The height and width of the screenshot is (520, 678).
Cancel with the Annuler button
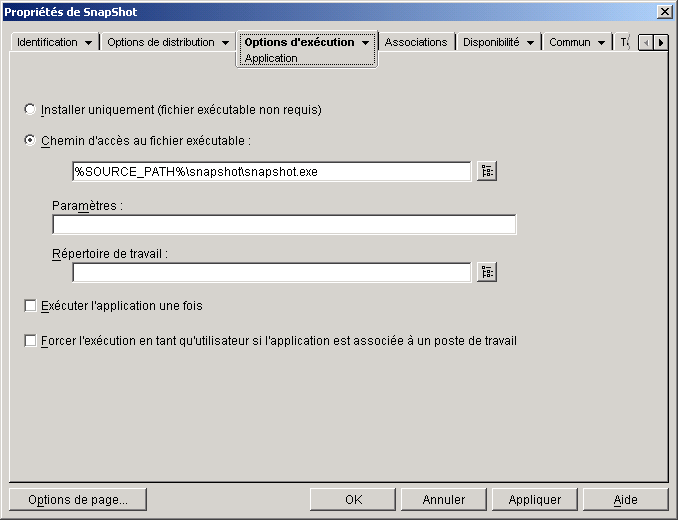(444, 500)
